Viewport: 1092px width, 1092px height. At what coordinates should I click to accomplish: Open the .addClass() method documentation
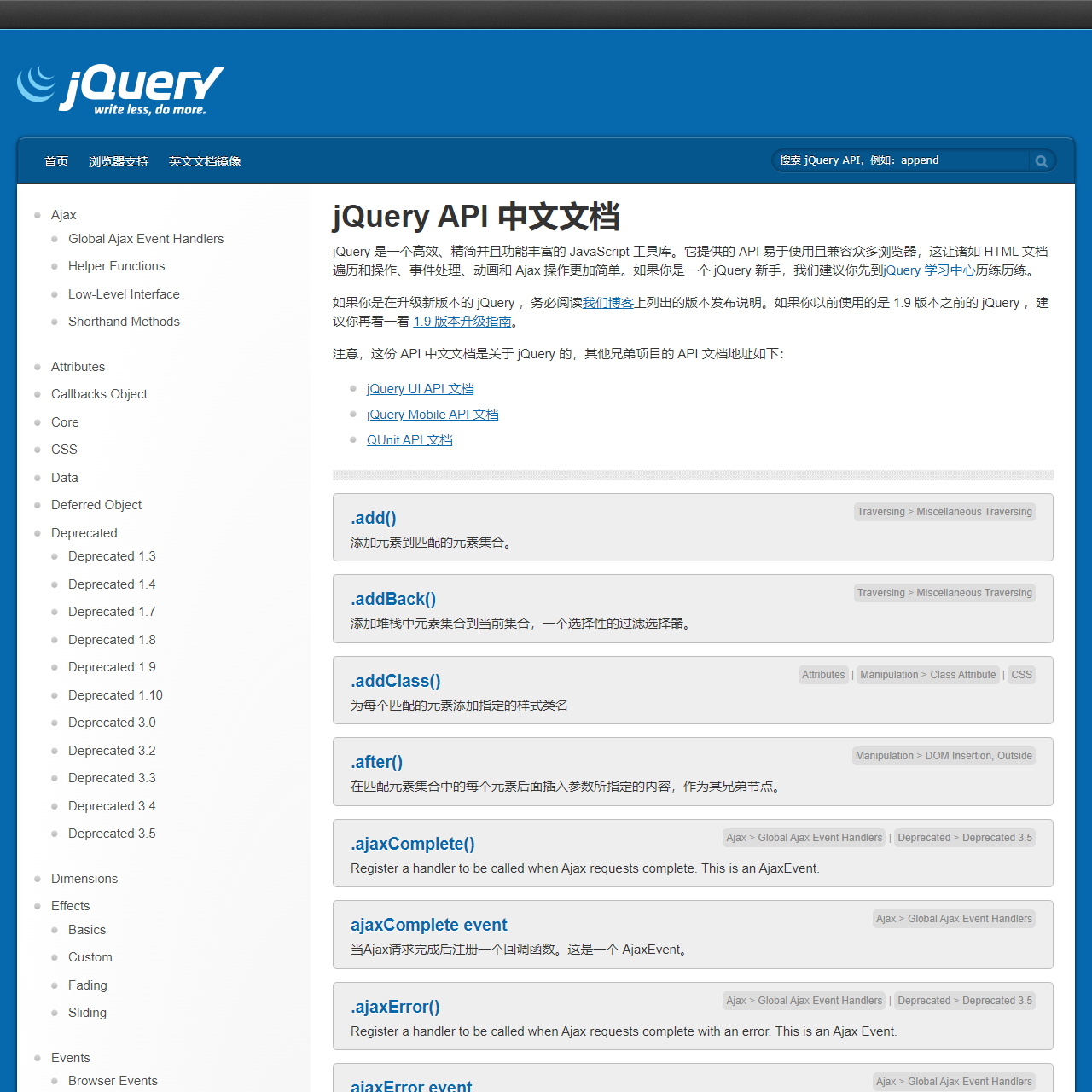395,681
